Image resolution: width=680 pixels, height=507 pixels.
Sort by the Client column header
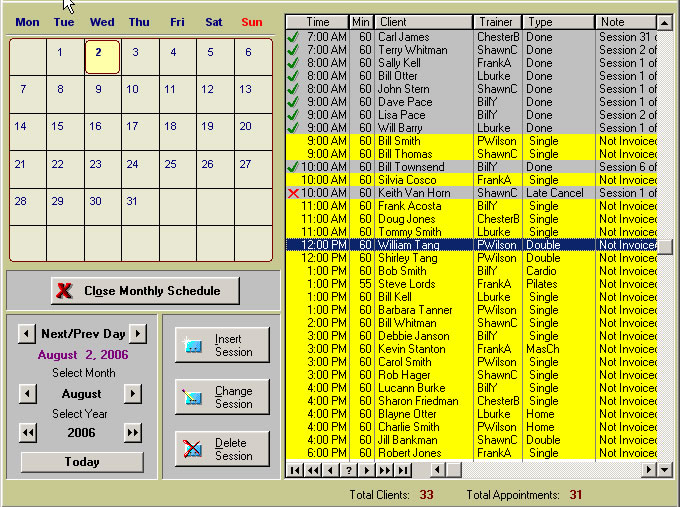[x=410, y=21]
